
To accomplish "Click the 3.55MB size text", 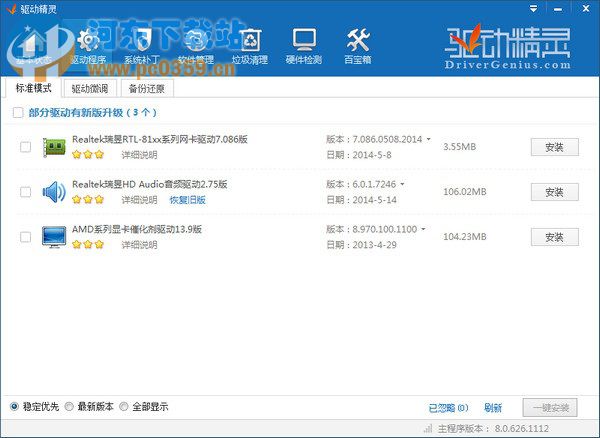I will [x=460, y=147].
